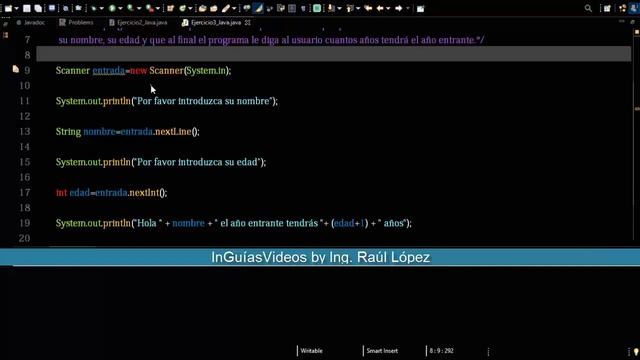The height and width of the screenshot is (360, 640).
Task: Click the Save All icon
Action: tap(38, 8)
